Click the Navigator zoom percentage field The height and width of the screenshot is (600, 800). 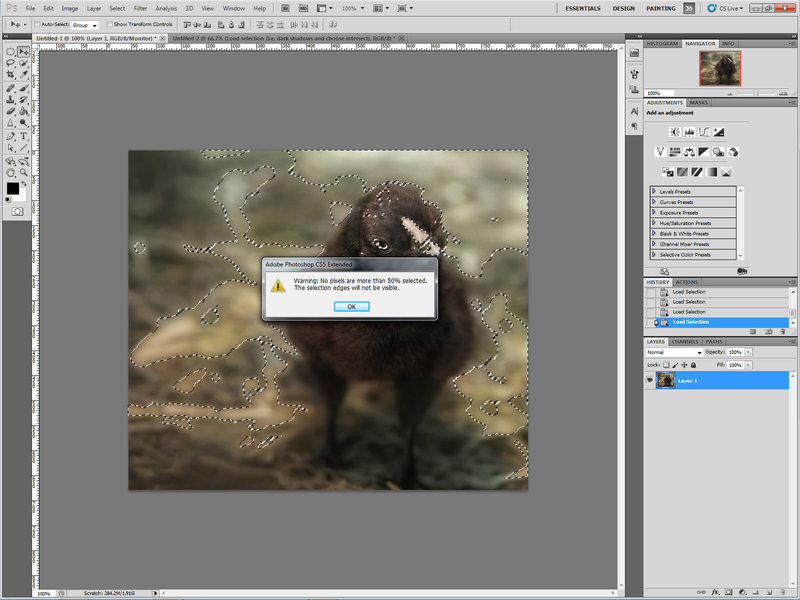[x=659, y=93]
